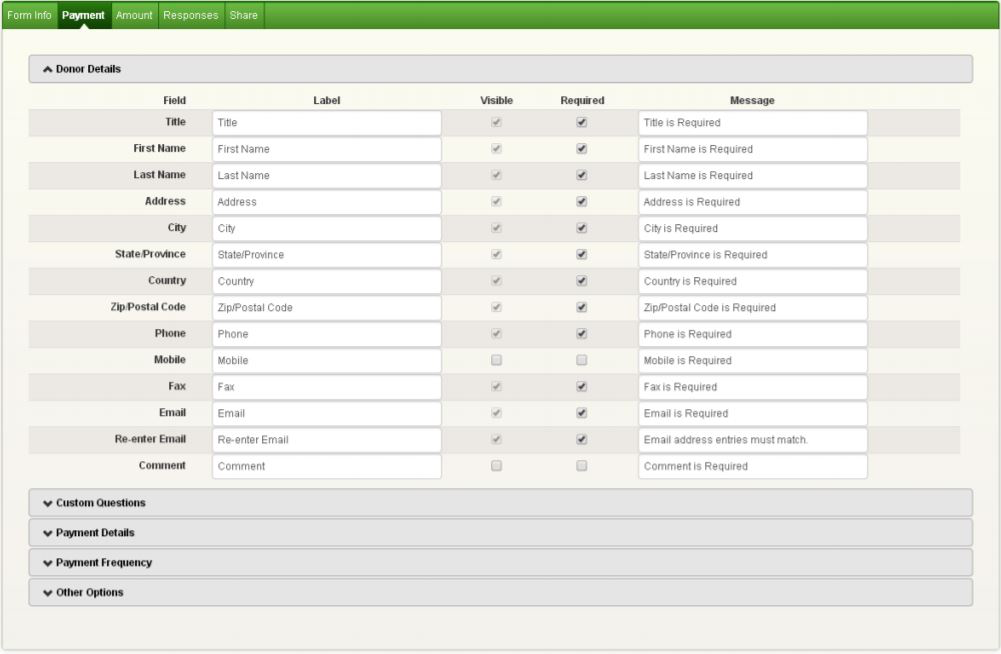The width and height of the screenshot is (1001, 654).
Task: Enable the Visible checkbox for Mobile
Action: [x=496, y=360]
